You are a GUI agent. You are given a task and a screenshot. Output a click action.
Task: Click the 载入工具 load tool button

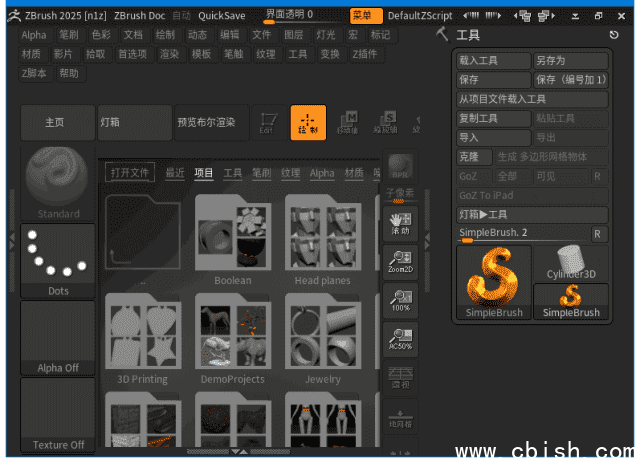coord(492,61)
